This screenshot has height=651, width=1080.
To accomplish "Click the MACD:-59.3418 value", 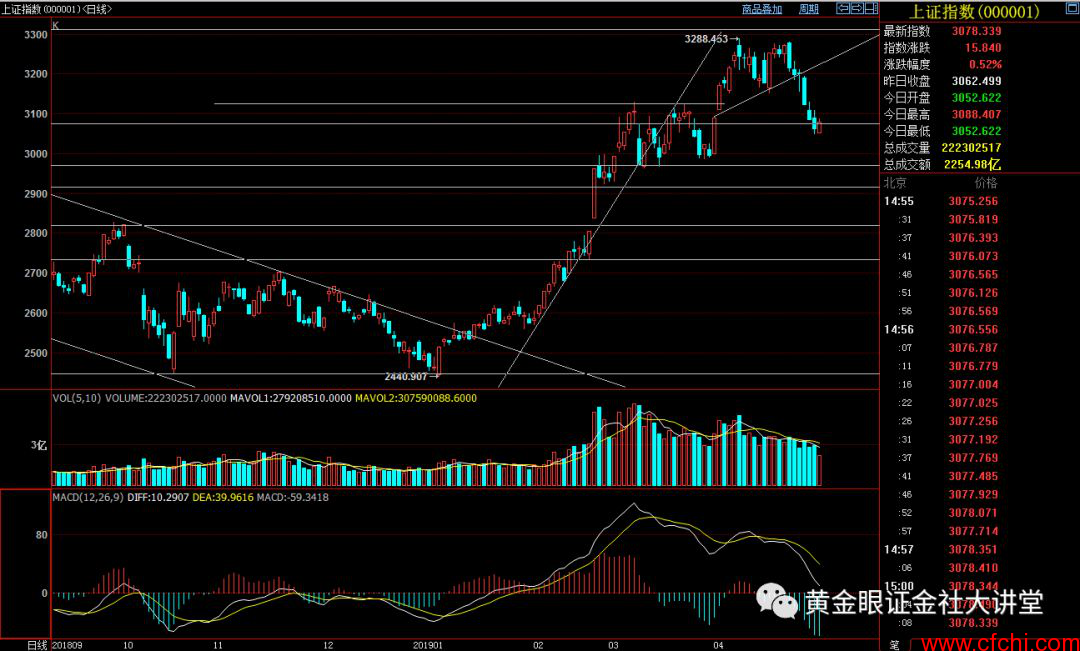I will (x=292, y=497).
